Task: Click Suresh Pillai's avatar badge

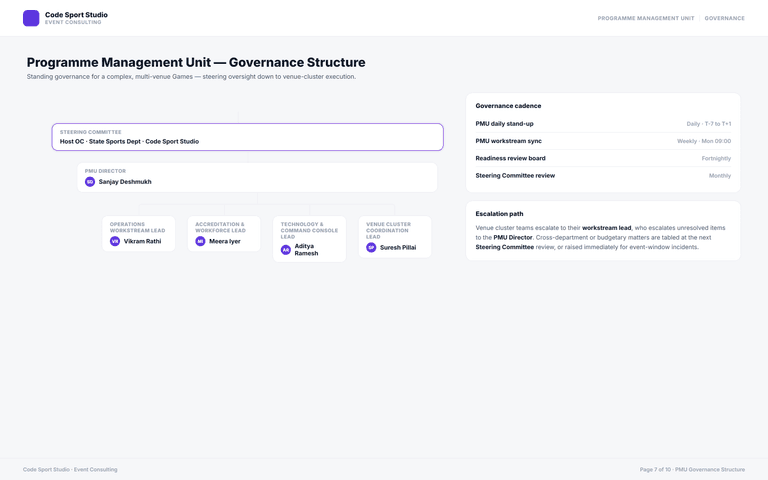Action: (x=371, y=247)
